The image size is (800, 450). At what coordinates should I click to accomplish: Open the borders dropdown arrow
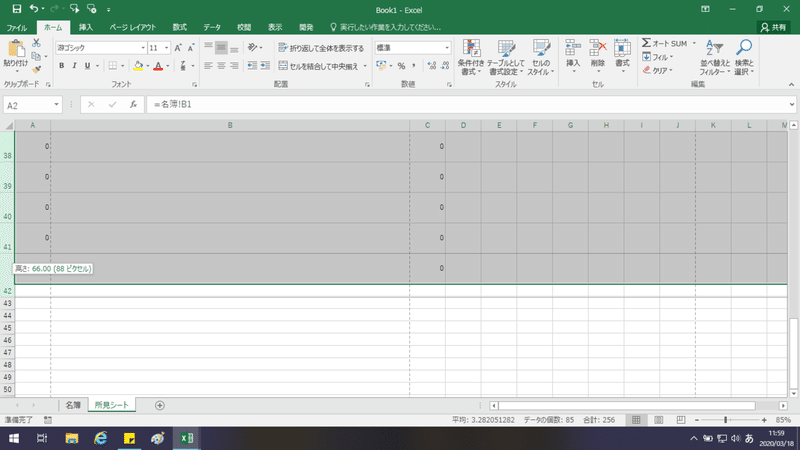click(122, 66)
